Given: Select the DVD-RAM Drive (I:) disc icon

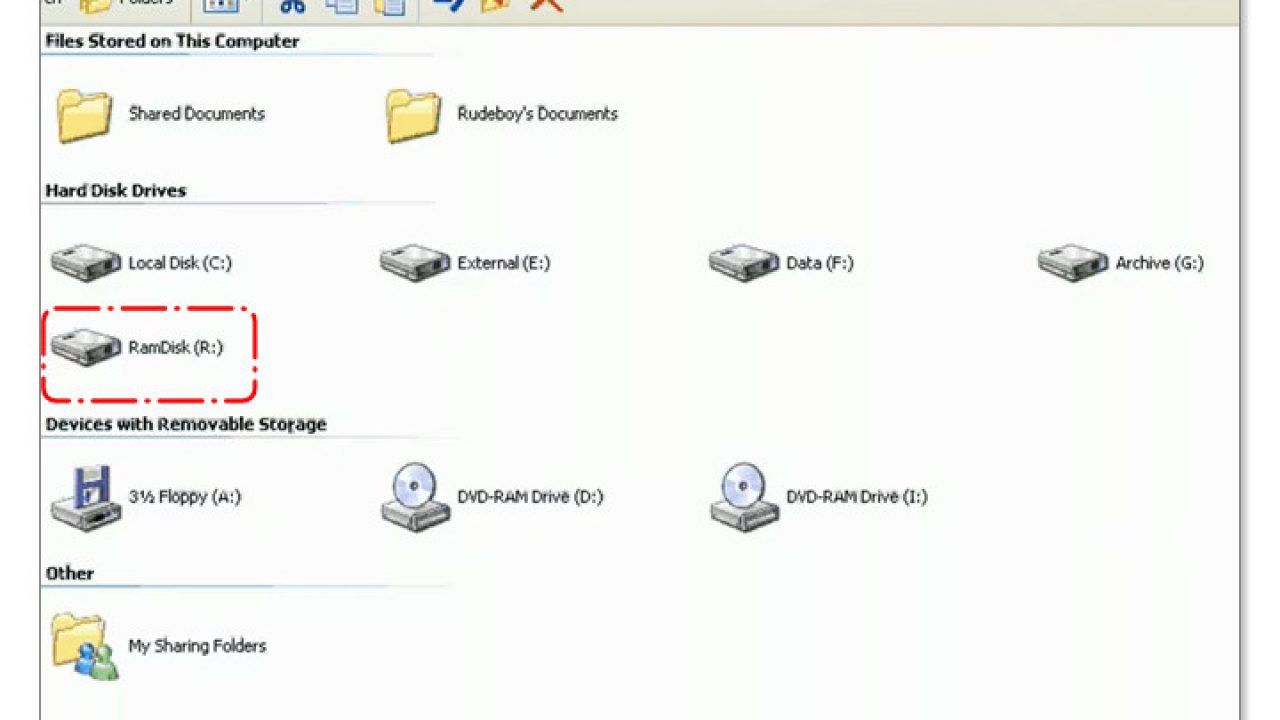Looking at the screenshot, I should pyautogui.click(x=744, y=497).
